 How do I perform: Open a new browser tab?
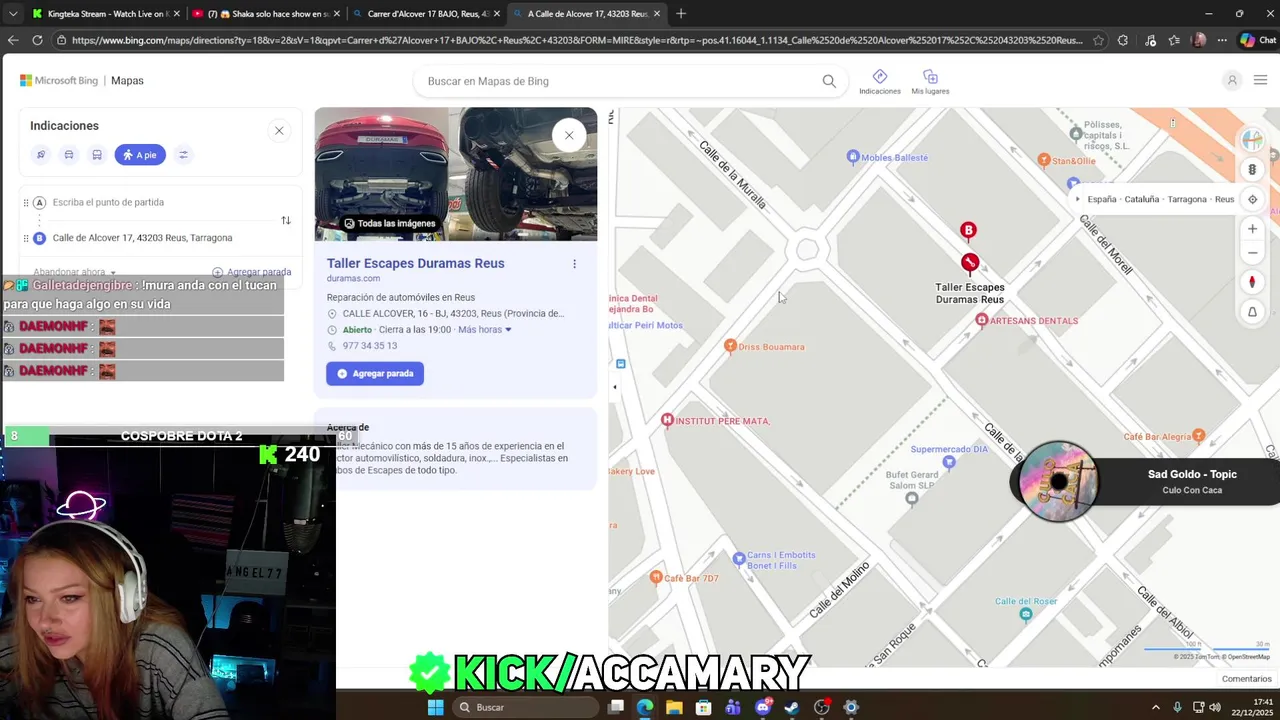681,14
